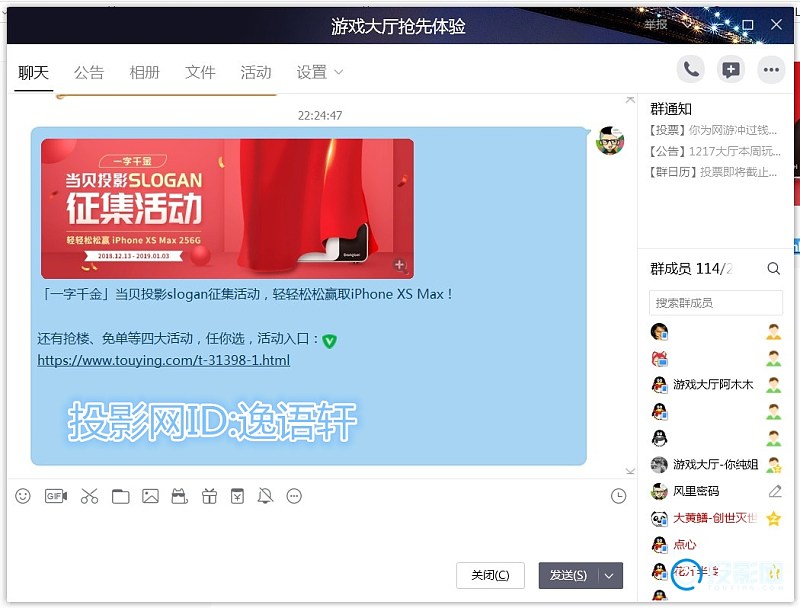The height and width of the screenshot is (608, 800).
Task: Click the invite/add chat bubble icon
Action: (x=731, y=69)
